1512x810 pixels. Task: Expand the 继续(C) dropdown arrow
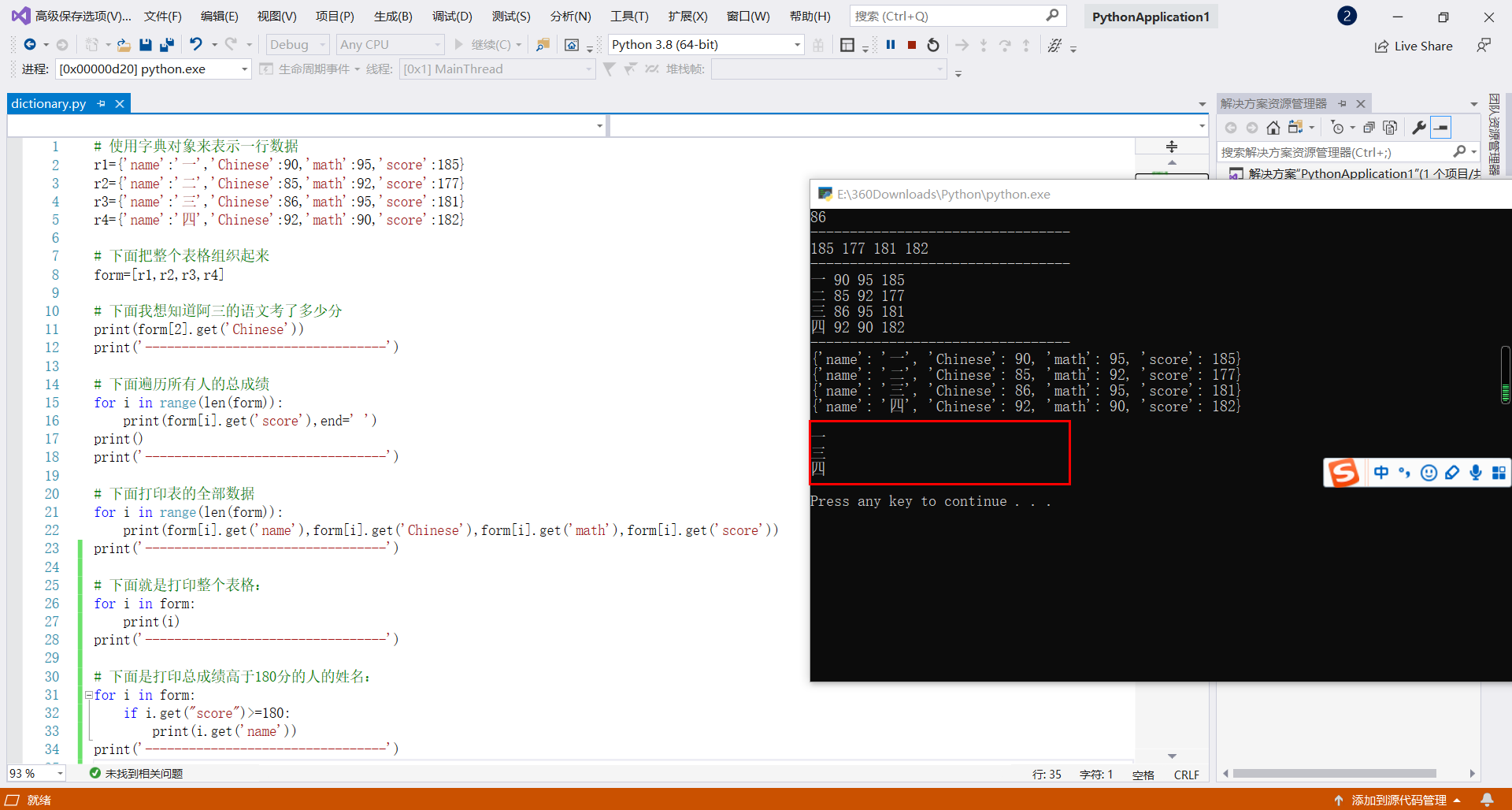click(518, 45)
